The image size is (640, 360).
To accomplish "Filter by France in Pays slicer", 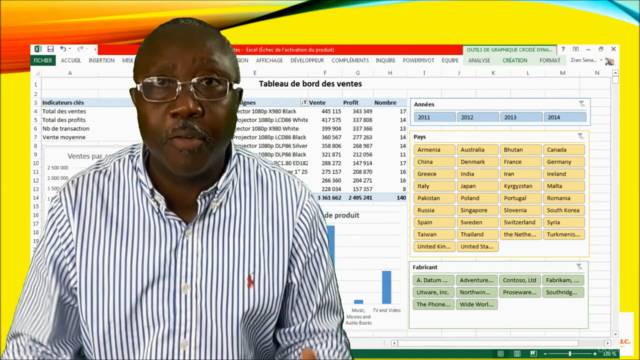I will point(521,162).
